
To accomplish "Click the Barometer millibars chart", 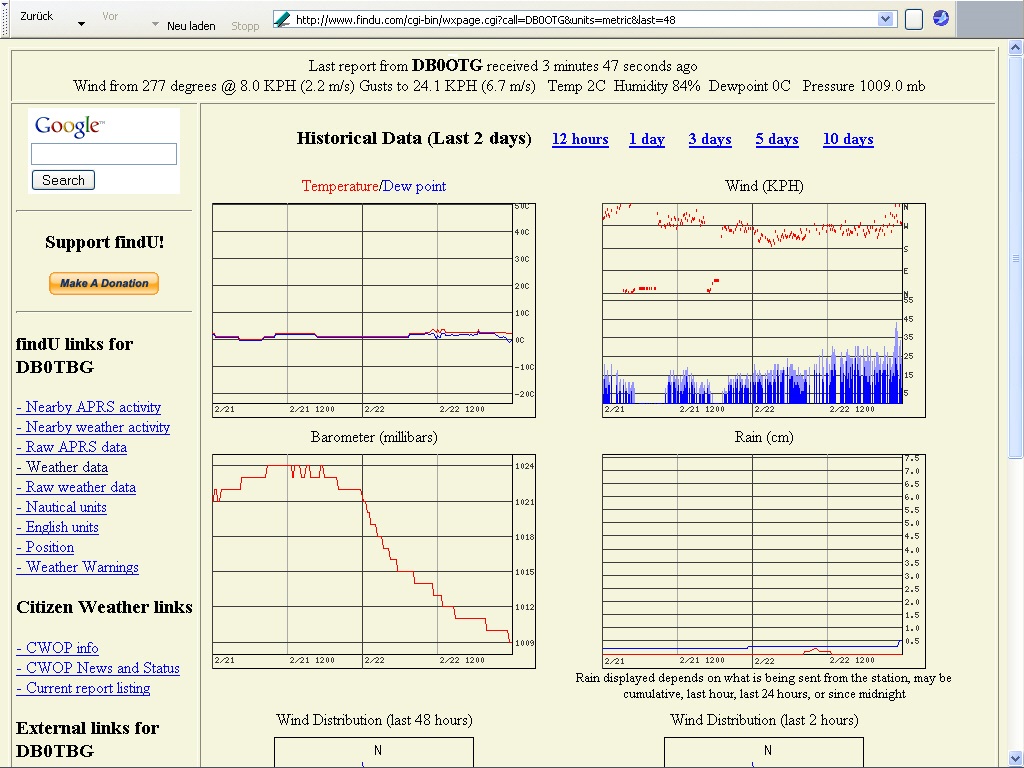I will 373,560.
